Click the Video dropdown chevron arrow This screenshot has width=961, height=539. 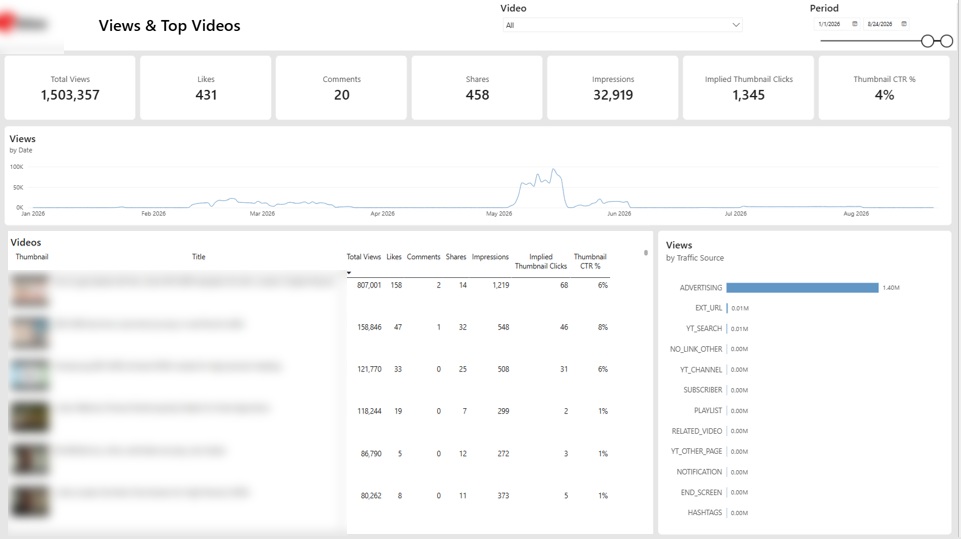(735, 25)
